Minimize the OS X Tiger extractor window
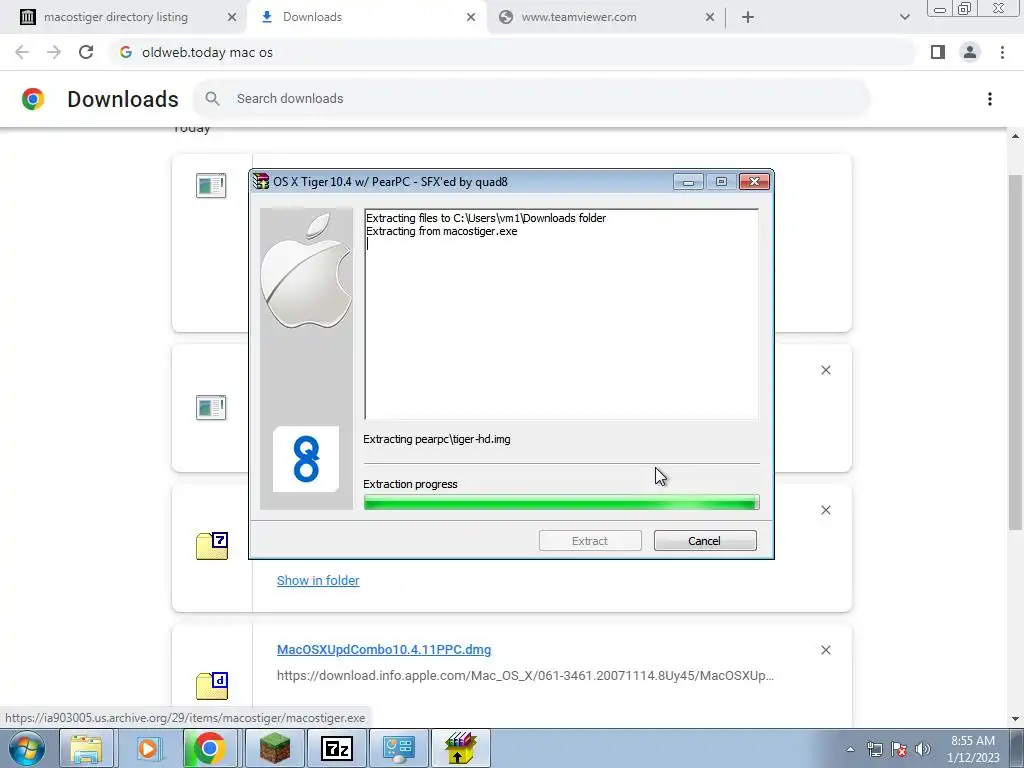Image resolution: width=1024 pixels, height=768 pixels. pos(688,182)
